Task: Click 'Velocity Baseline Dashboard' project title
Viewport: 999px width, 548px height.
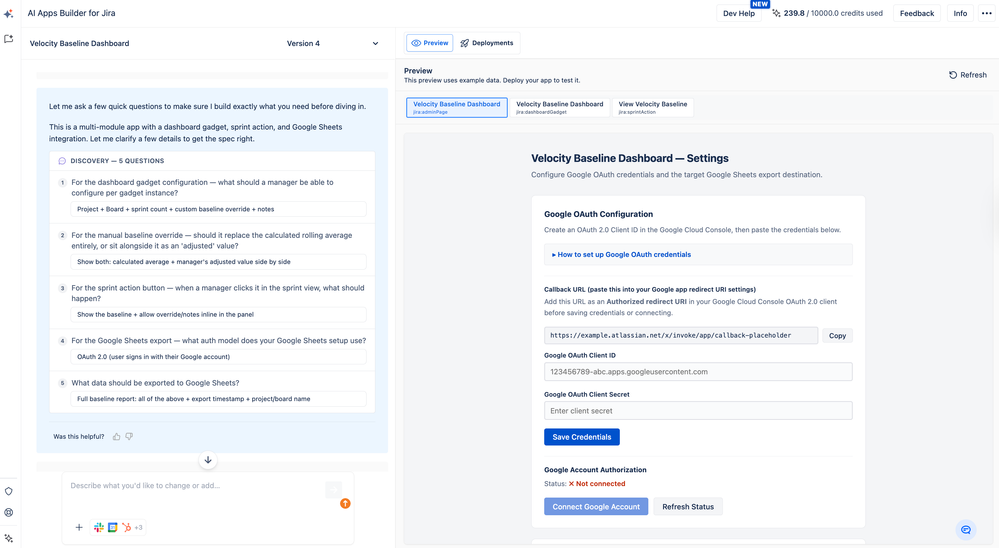Action: [80, 43]
